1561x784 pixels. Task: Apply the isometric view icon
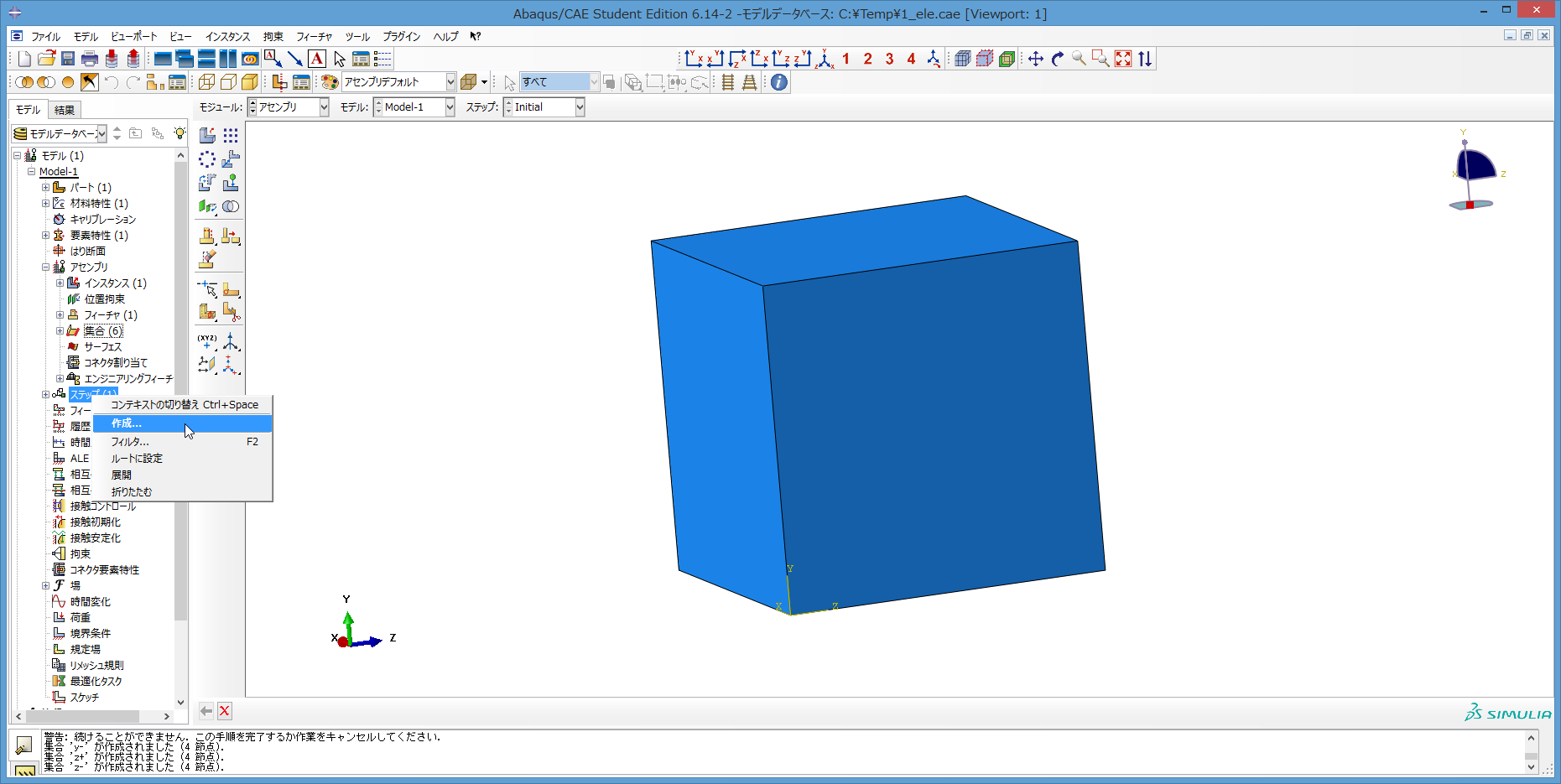point(825,59)
